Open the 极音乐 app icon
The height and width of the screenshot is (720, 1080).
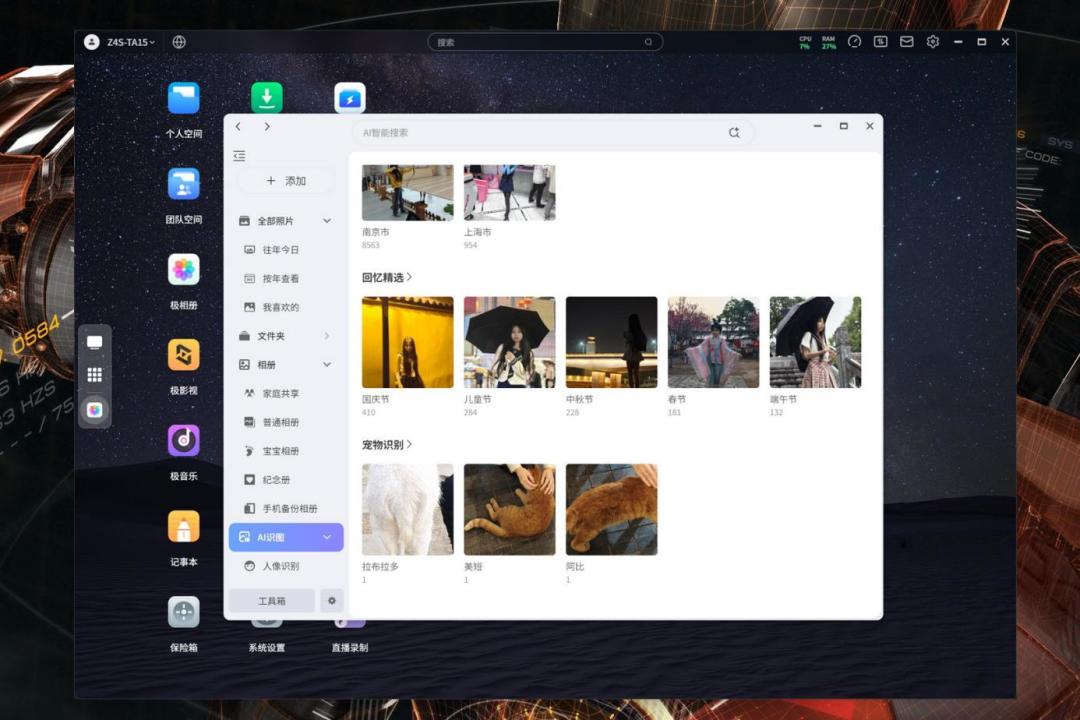click(184, 441)
